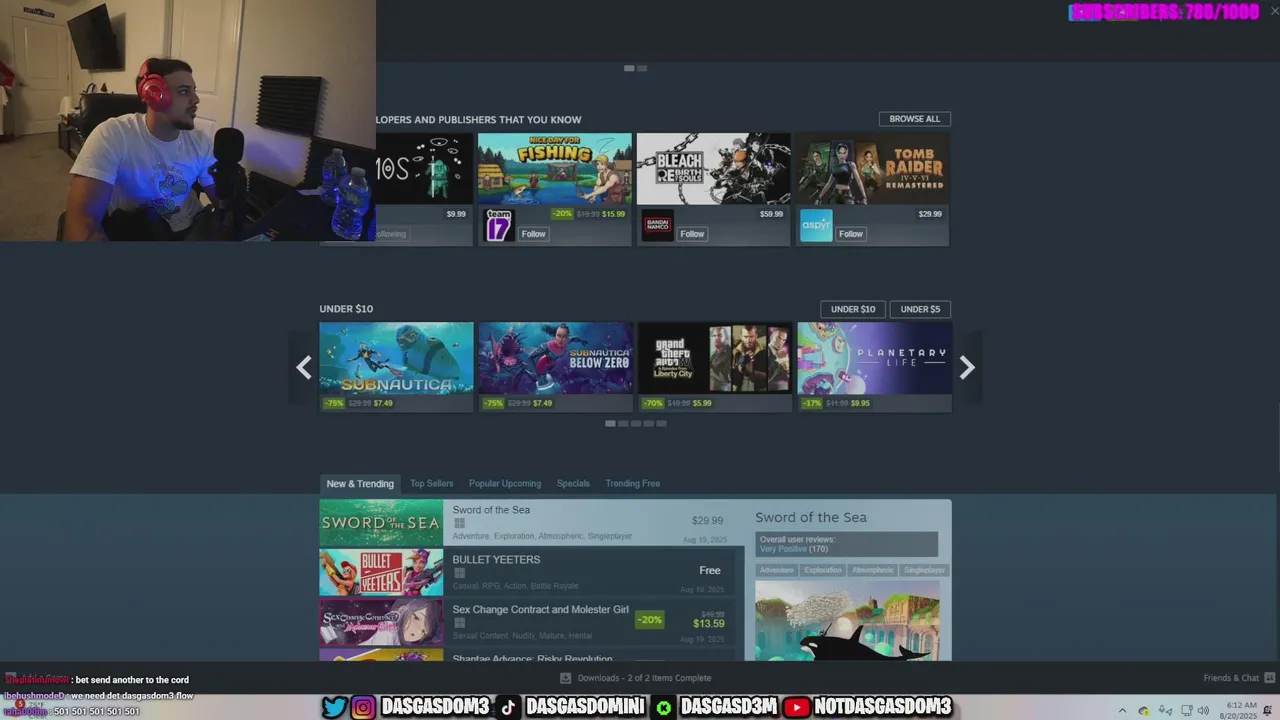Click the Atmospheric tag in preview panel
The height and width of the screenshot is (720, 1280).
tap(873, 570)
